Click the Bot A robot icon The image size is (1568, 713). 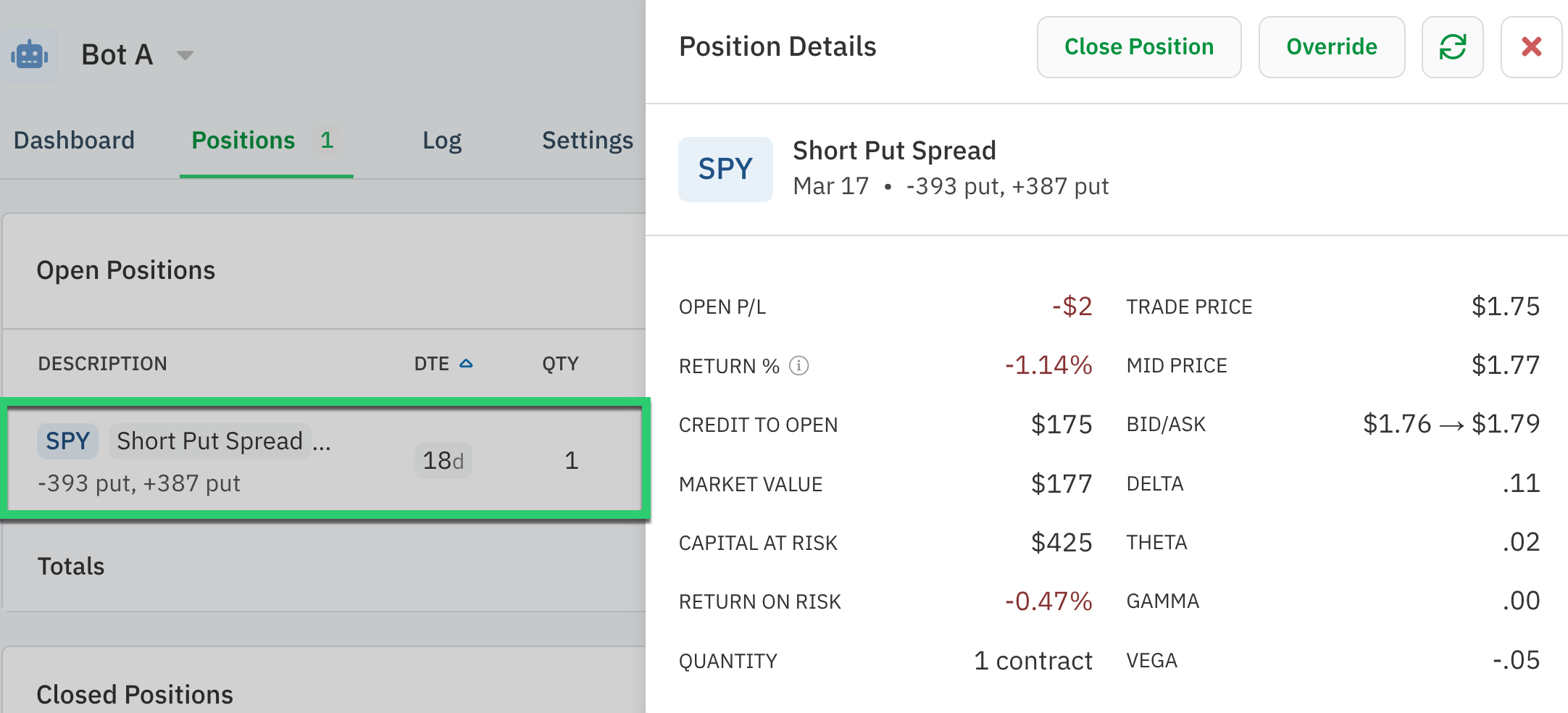(30, 54)
